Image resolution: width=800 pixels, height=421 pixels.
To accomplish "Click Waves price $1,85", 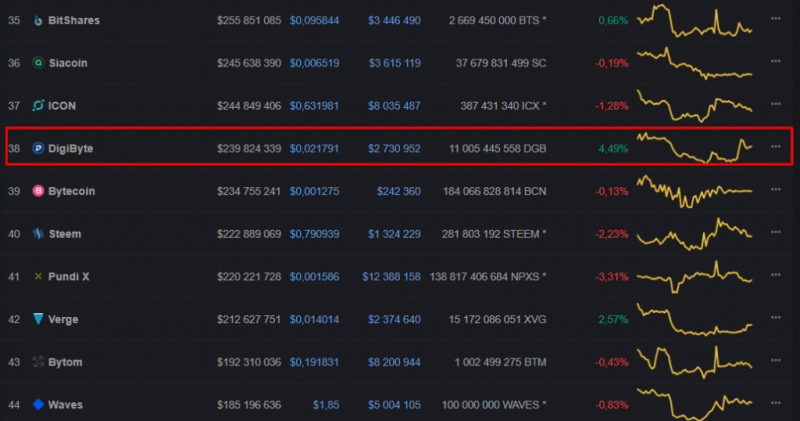I will (326, 405).
